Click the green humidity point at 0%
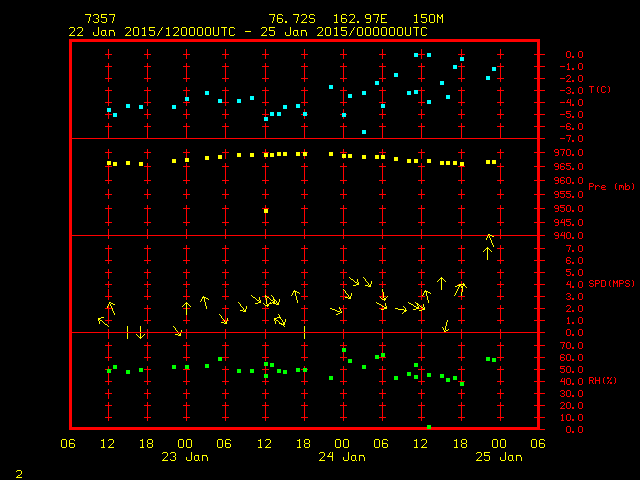This screenshot has width=640, height=480. tap(429, 428)
